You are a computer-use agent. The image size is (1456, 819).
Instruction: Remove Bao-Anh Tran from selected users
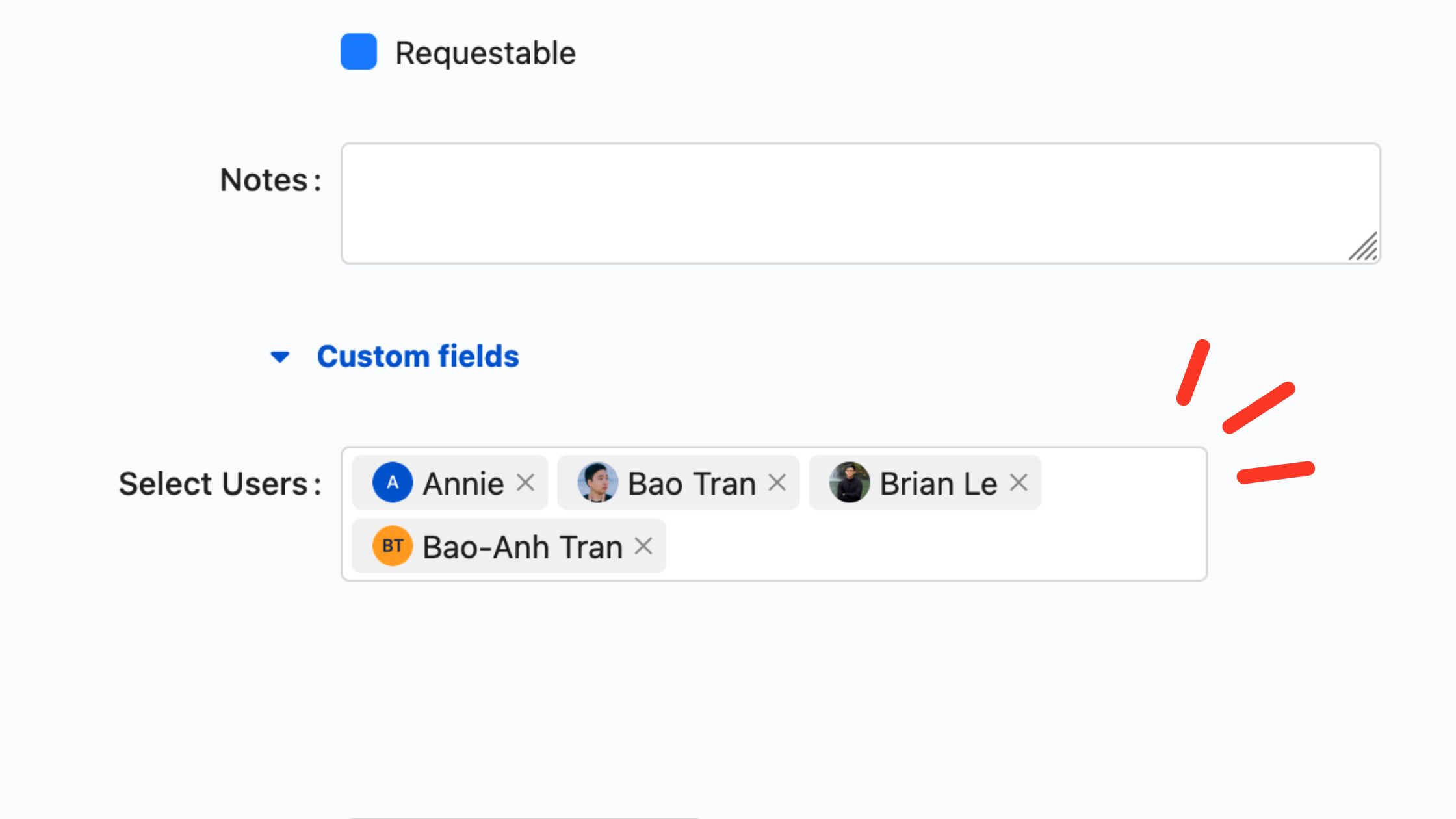click(644, 546)
